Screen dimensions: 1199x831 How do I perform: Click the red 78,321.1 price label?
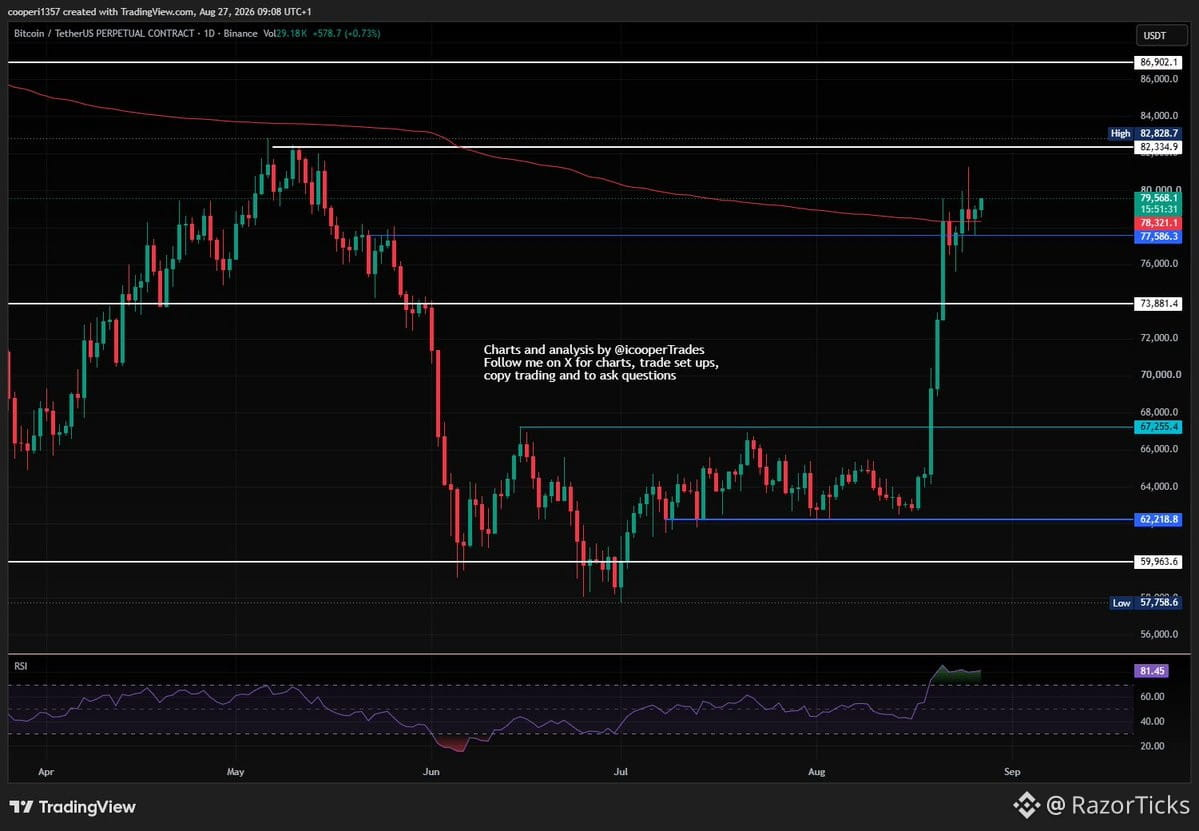pyautogui.click(x=1158, y=223)
